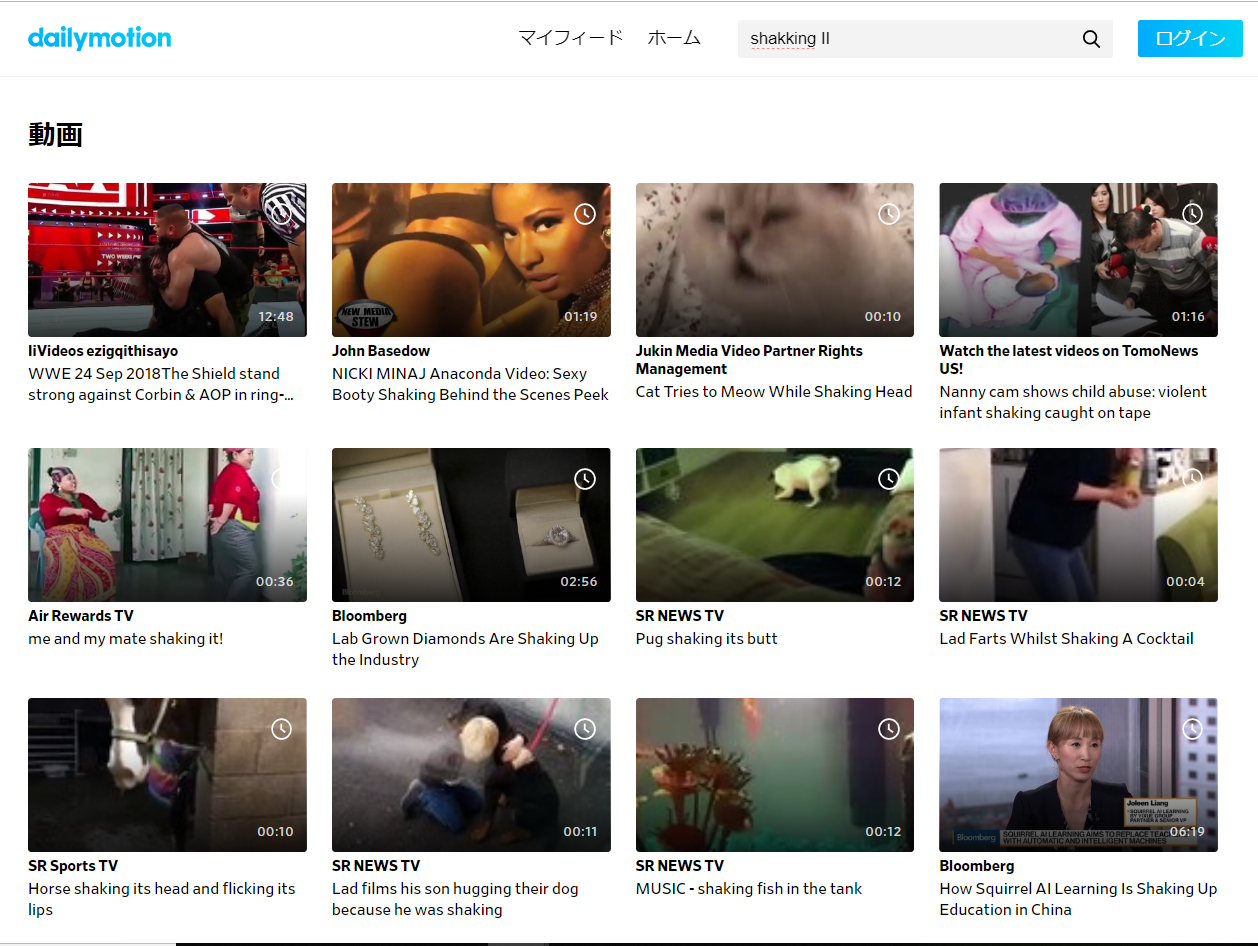Play the Pug shaking its butt thumbnail
1258x946 pixels.
point(775,525)
